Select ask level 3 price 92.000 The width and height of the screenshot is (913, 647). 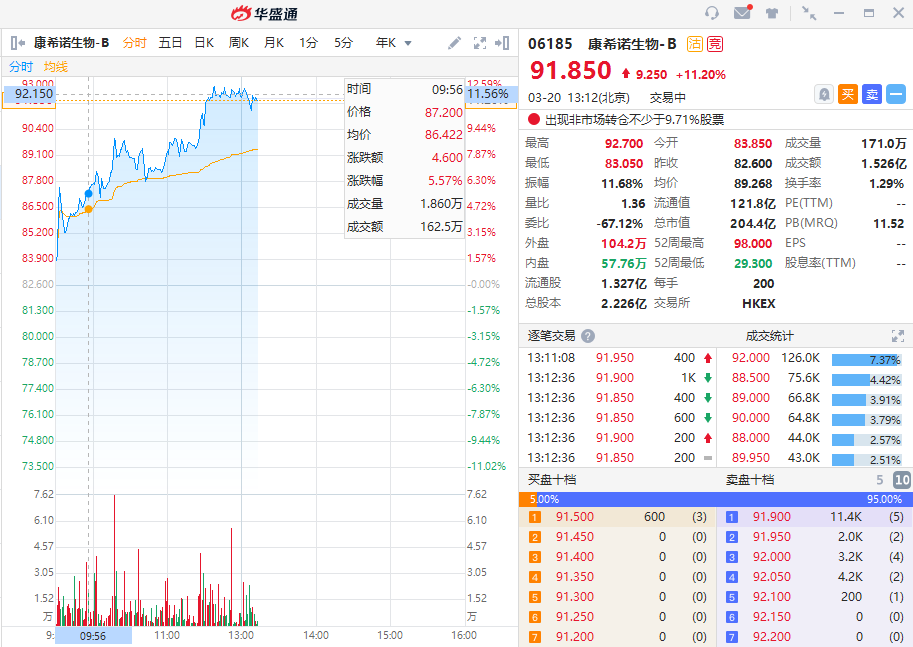772,557
